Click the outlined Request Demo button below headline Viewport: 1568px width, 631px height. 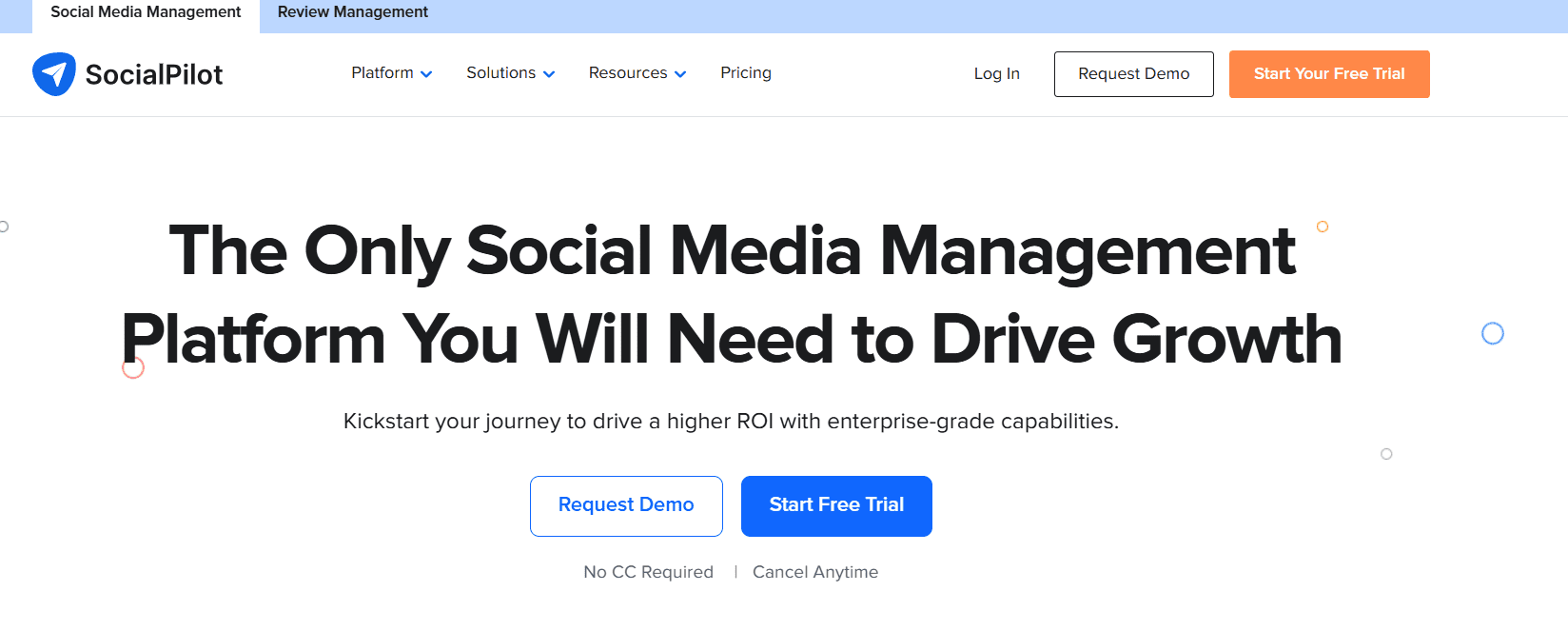coord(625,505)
